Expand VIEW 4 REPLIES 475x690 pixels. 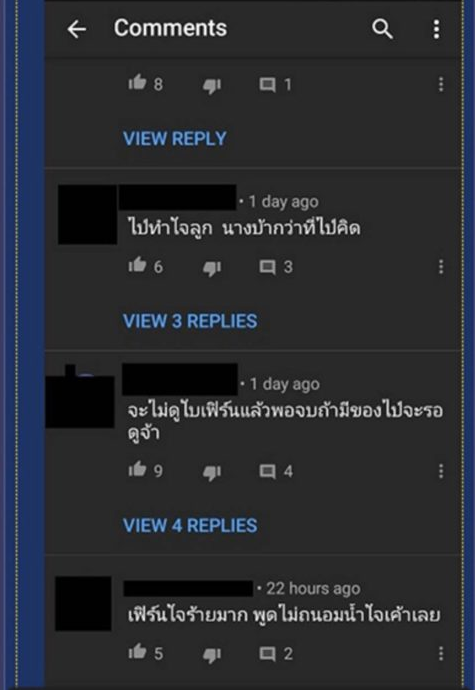coord(190,525)
